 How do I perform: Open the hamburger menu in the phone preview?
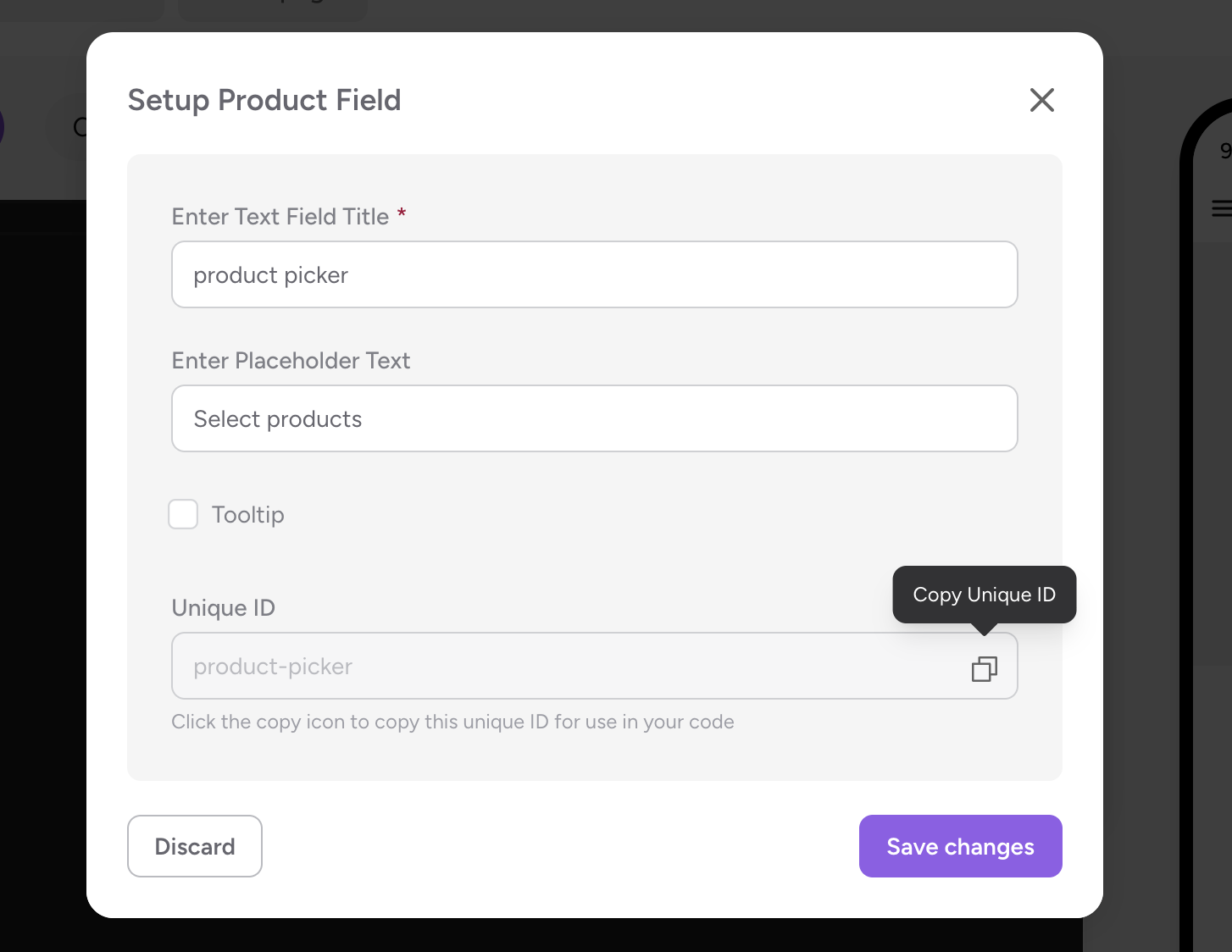tap(1222, 208)
